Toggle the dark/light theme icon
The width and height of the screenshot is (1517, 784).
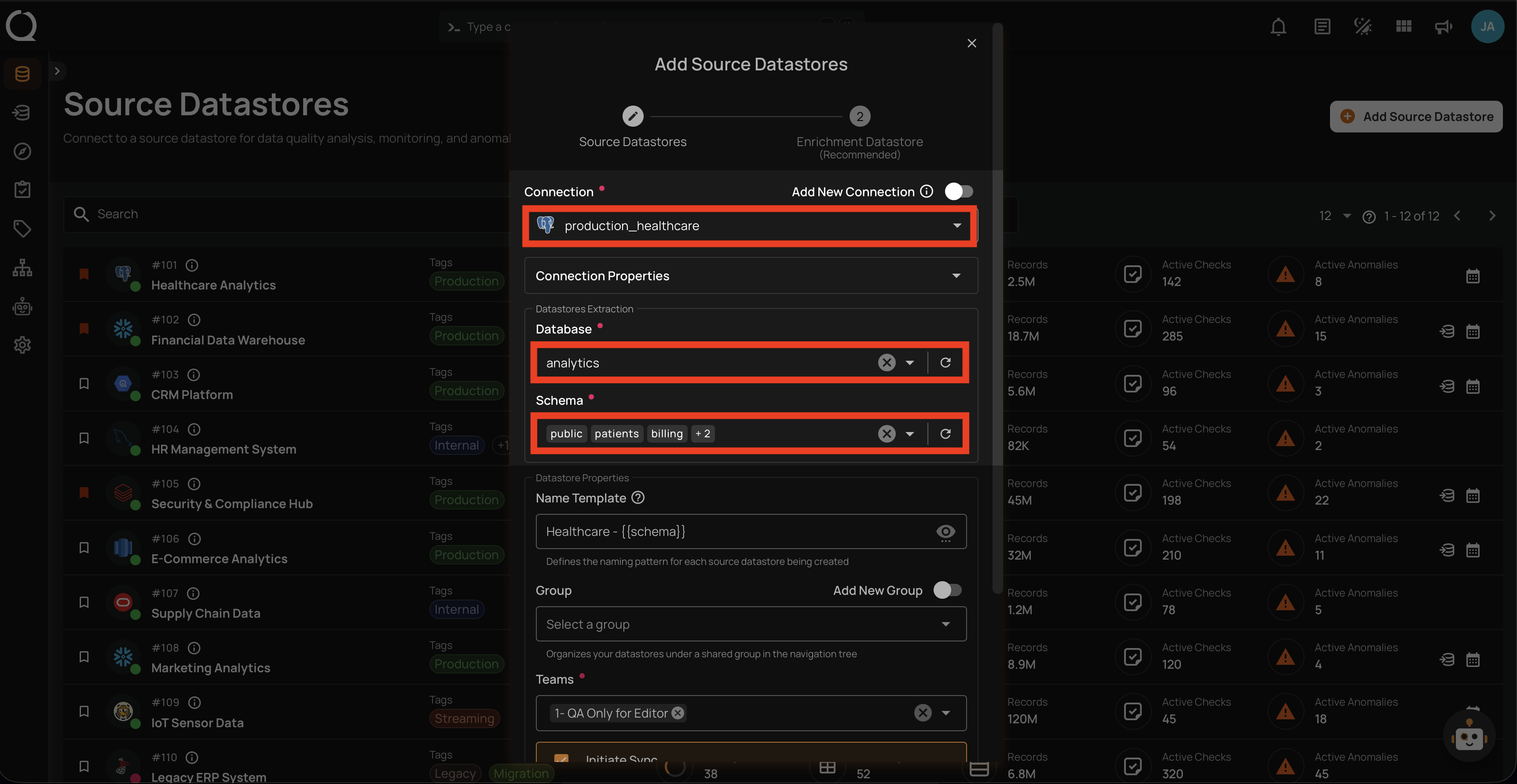click(x=1362, y=26)
